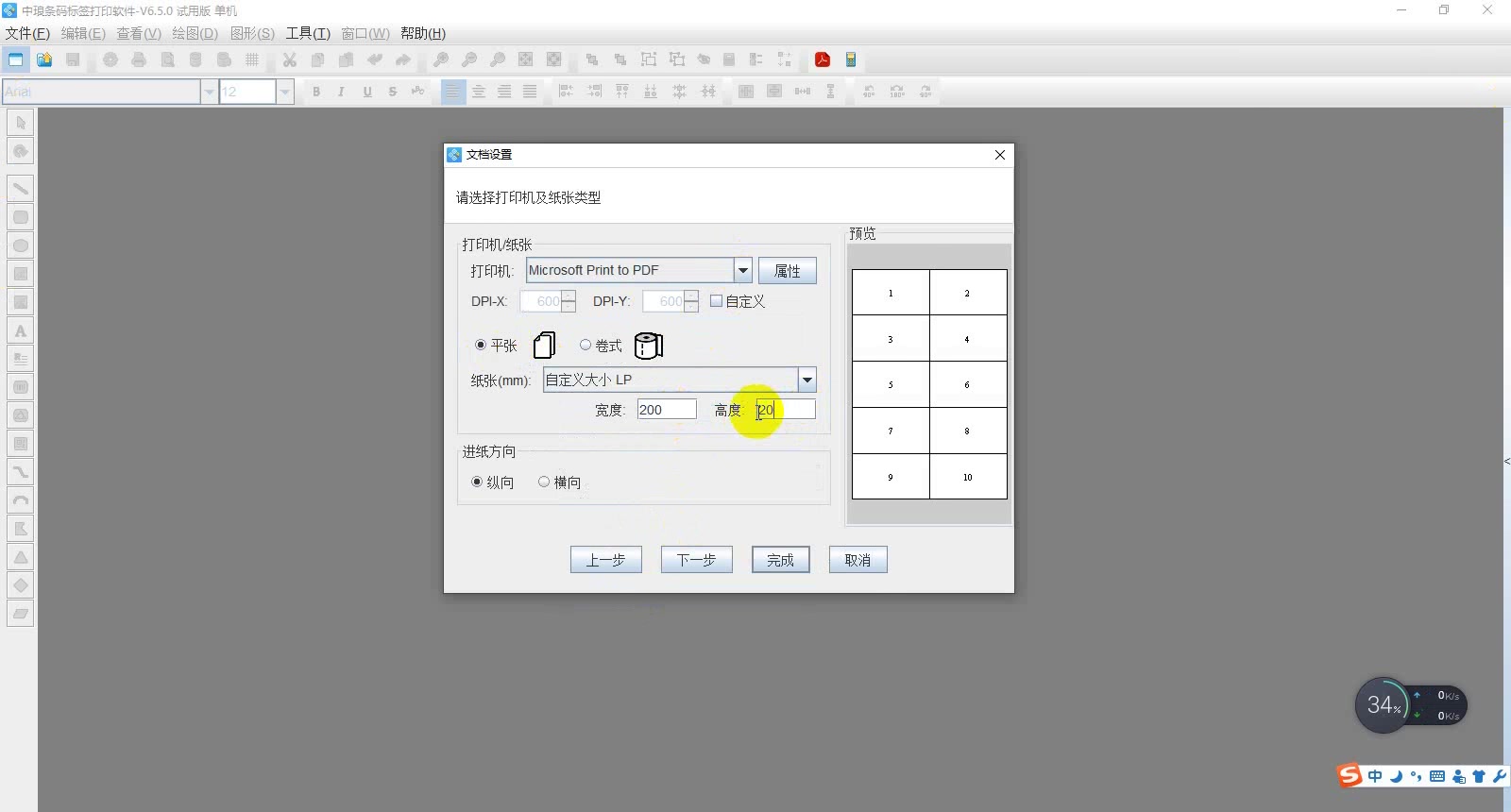The width and height of the screenshot is (1511, 812).
Task: Click the Print icon in toolbar
Action: coord(139,59)
